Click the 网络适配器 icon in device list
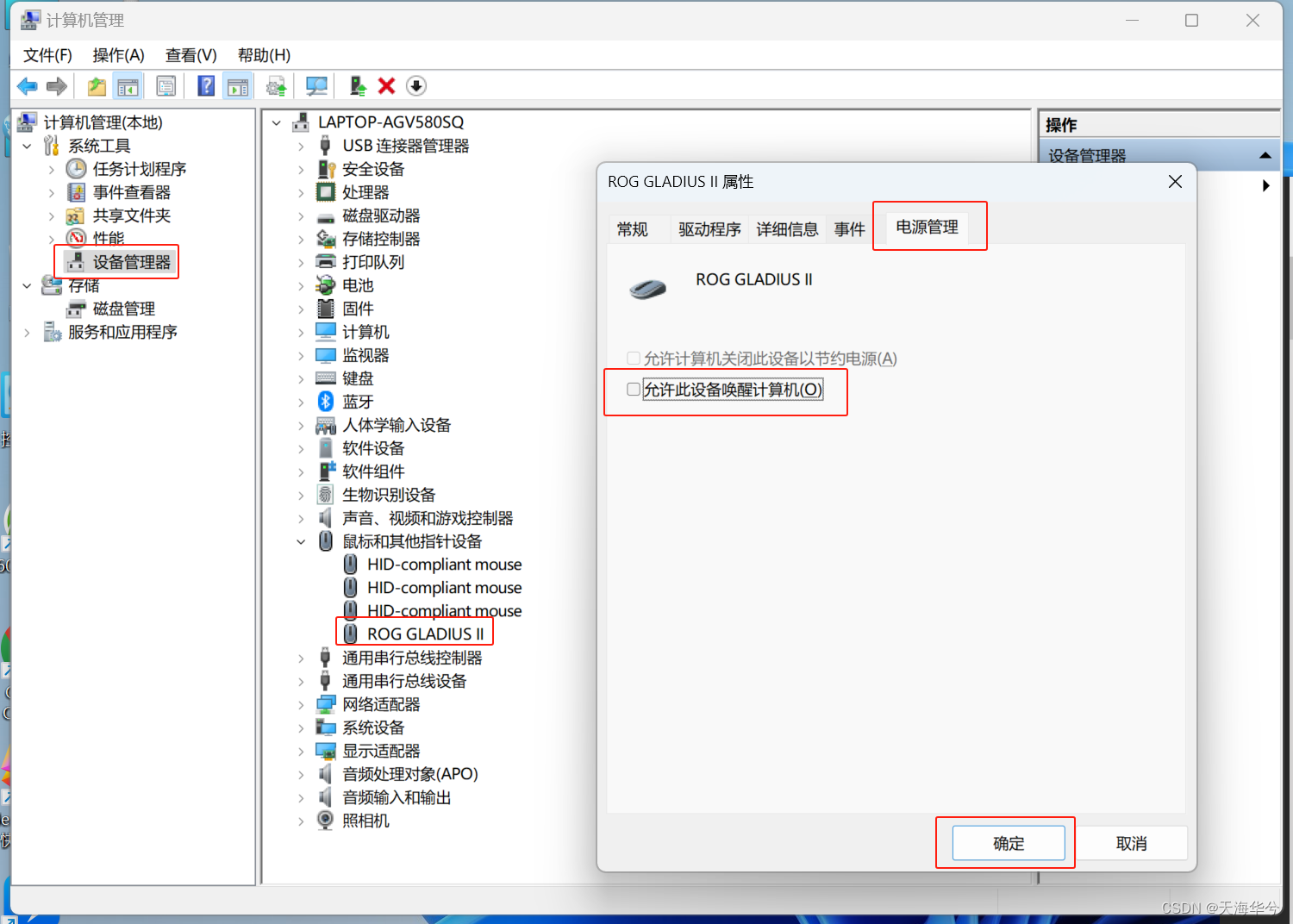This screenshot has height=924, width=1293. [x=326, y=704]
